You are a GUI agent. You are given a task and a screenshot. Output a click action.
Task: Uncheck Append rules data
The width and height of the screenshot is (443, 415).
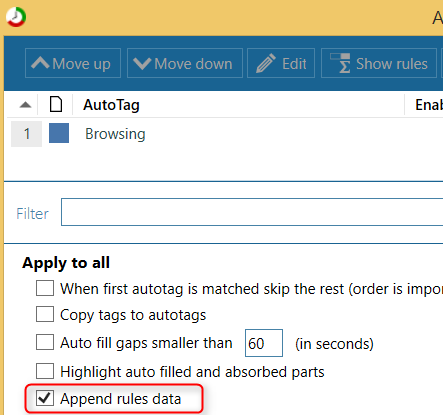click(45, 398)
